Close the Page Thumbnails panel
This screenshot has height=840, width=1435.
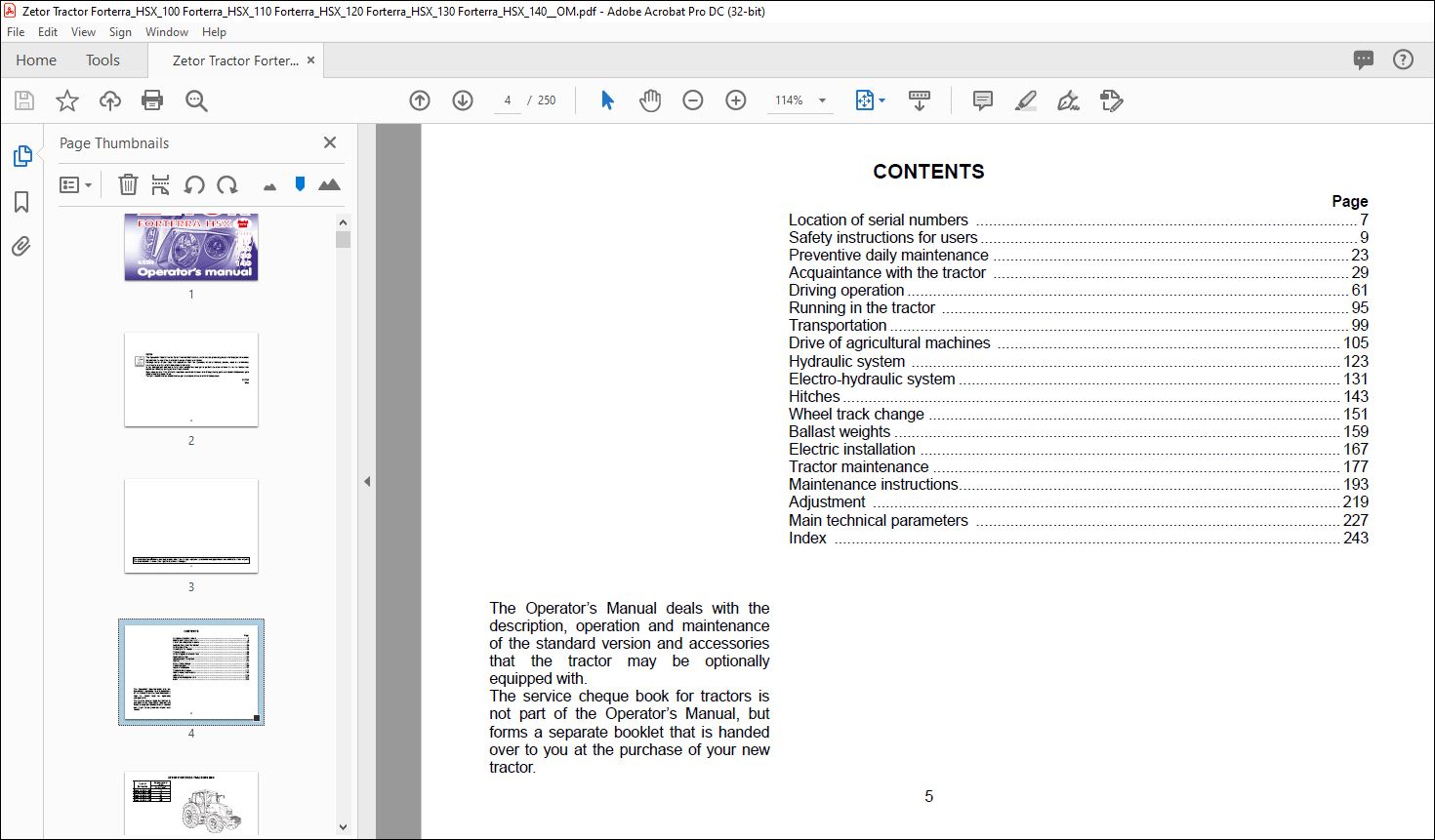pos(330,142)
